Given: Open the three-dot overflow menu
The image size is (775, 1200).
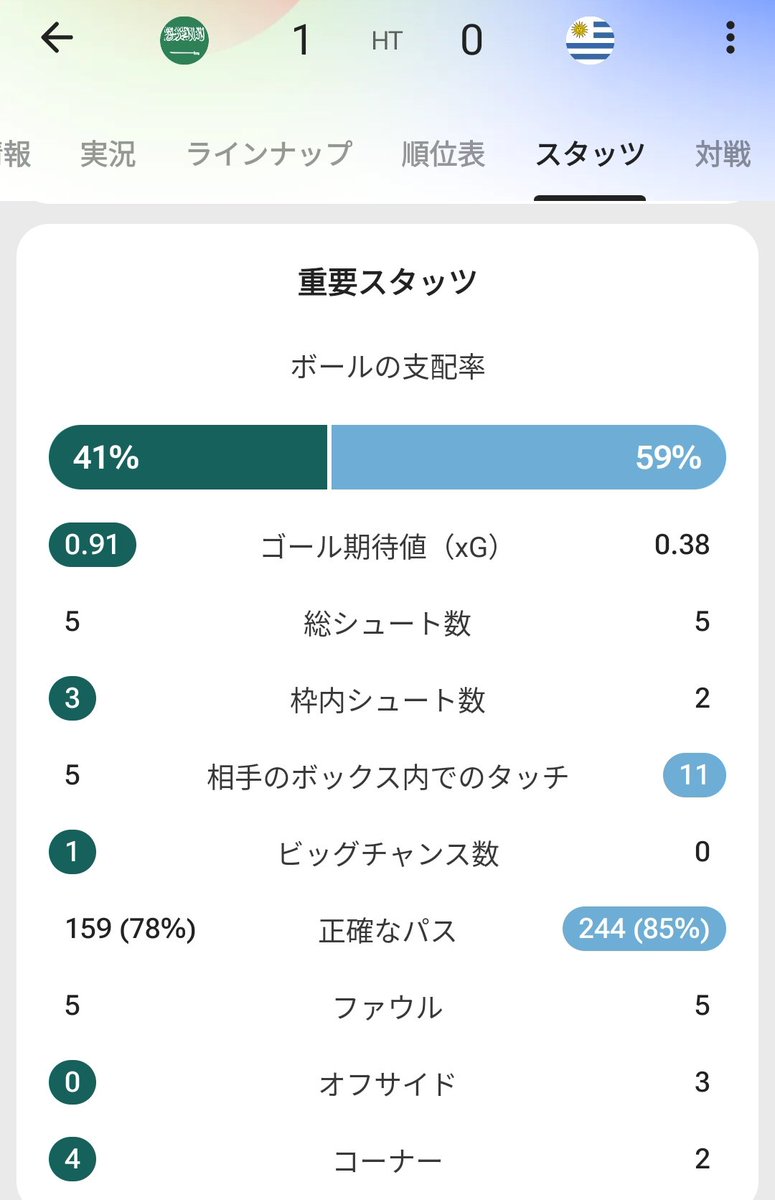Looking at the screenshot, I should click(x=730, y=39).
